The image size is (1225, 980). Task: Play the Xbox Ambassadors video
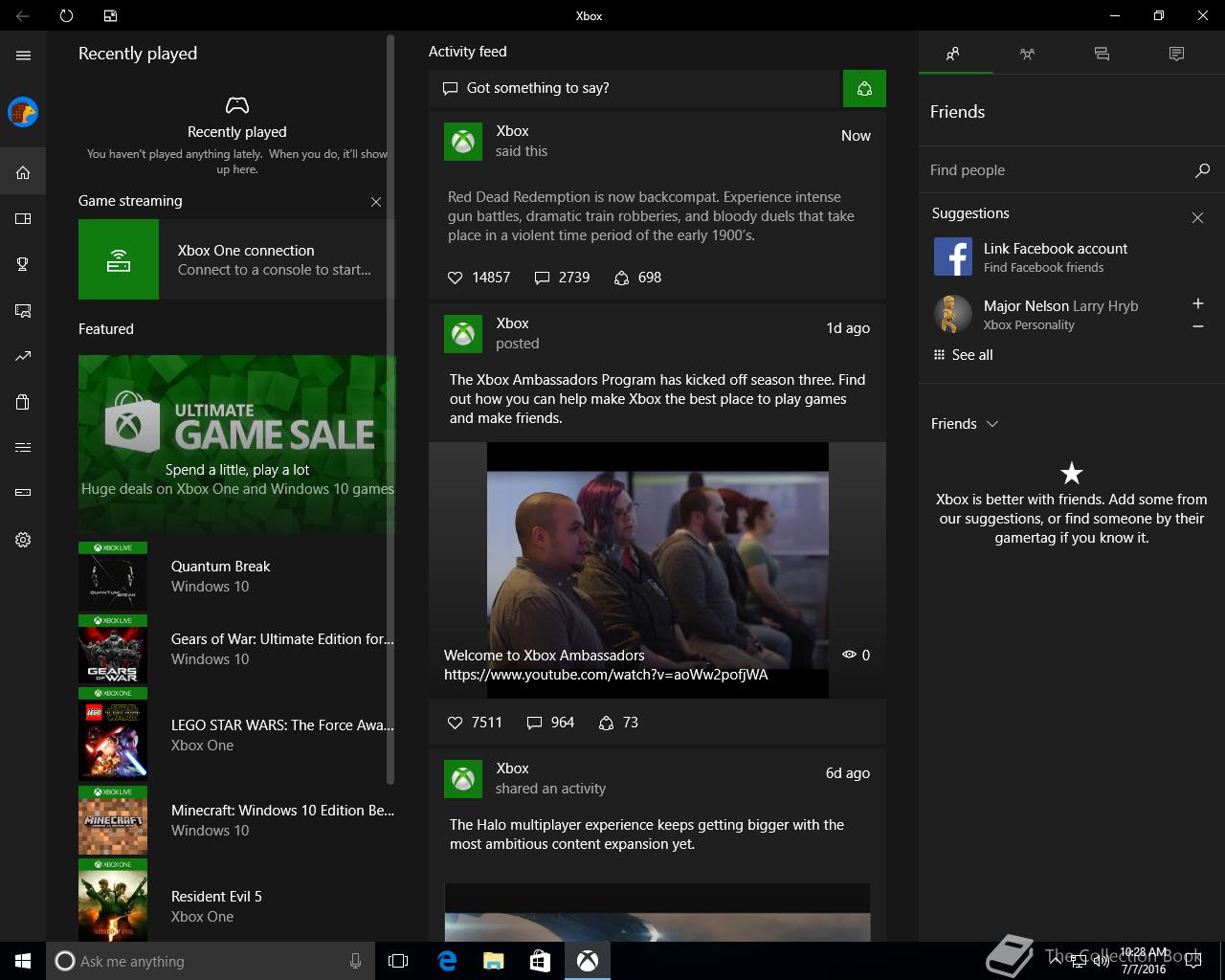pyautogui.click(x=657, y=569)
